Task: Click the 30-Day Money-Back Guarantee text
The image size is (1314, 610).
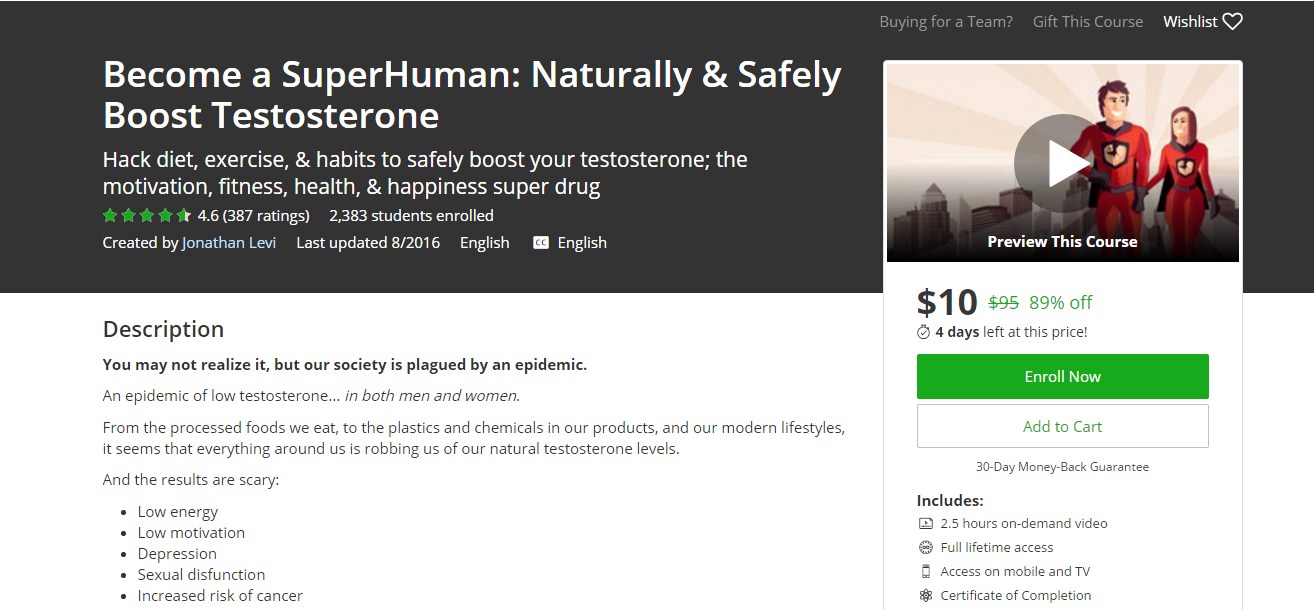Action: [1062, 467]
